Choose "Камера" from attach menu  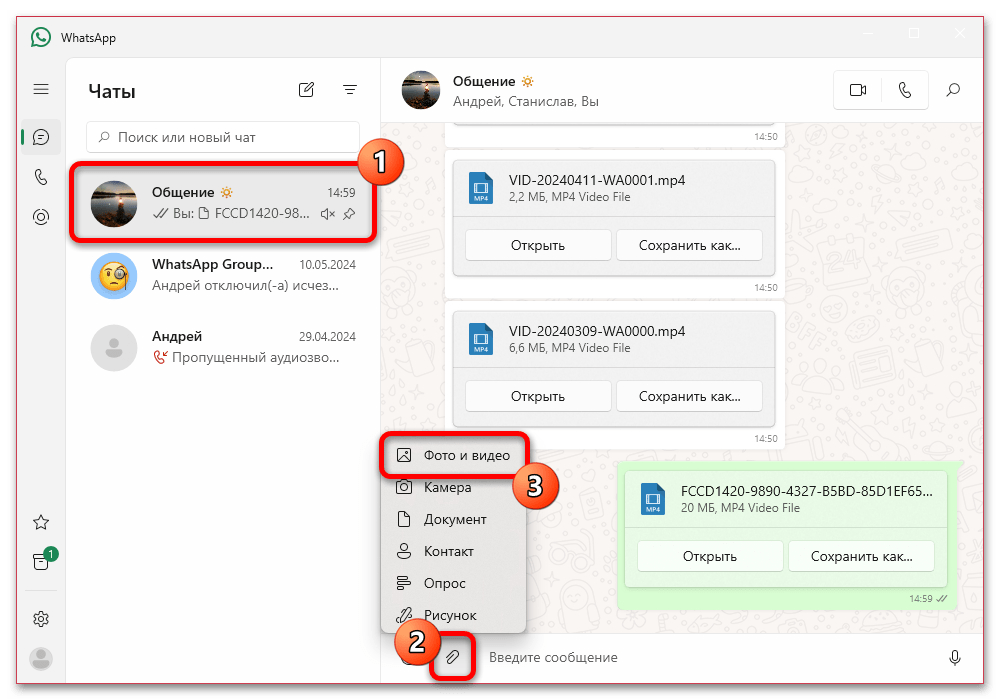[x=454, y=488]
